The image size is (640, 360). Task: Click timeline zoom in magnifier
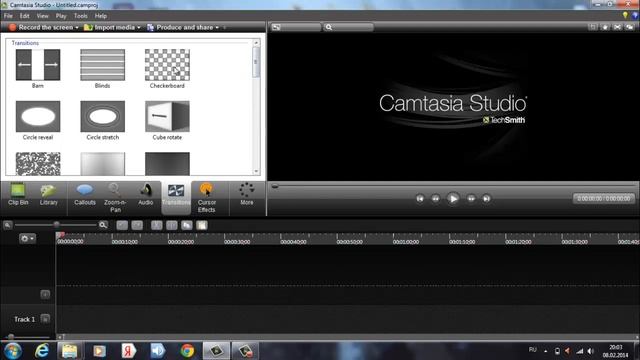coord(103,225)
